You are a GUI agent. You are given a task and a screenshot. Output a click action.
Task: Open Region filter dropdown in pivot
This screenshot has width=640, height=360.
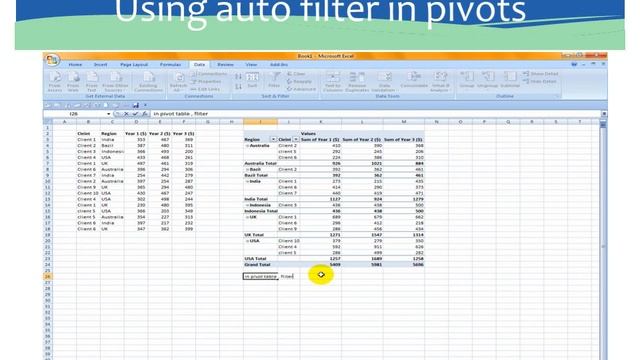[x=273, y=140]
